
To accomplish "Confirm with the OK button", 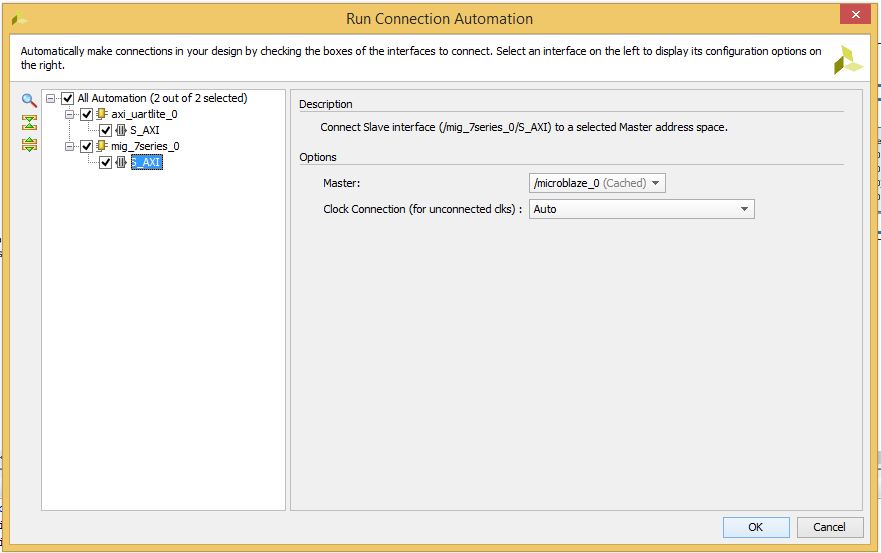I will coord(756,527).
